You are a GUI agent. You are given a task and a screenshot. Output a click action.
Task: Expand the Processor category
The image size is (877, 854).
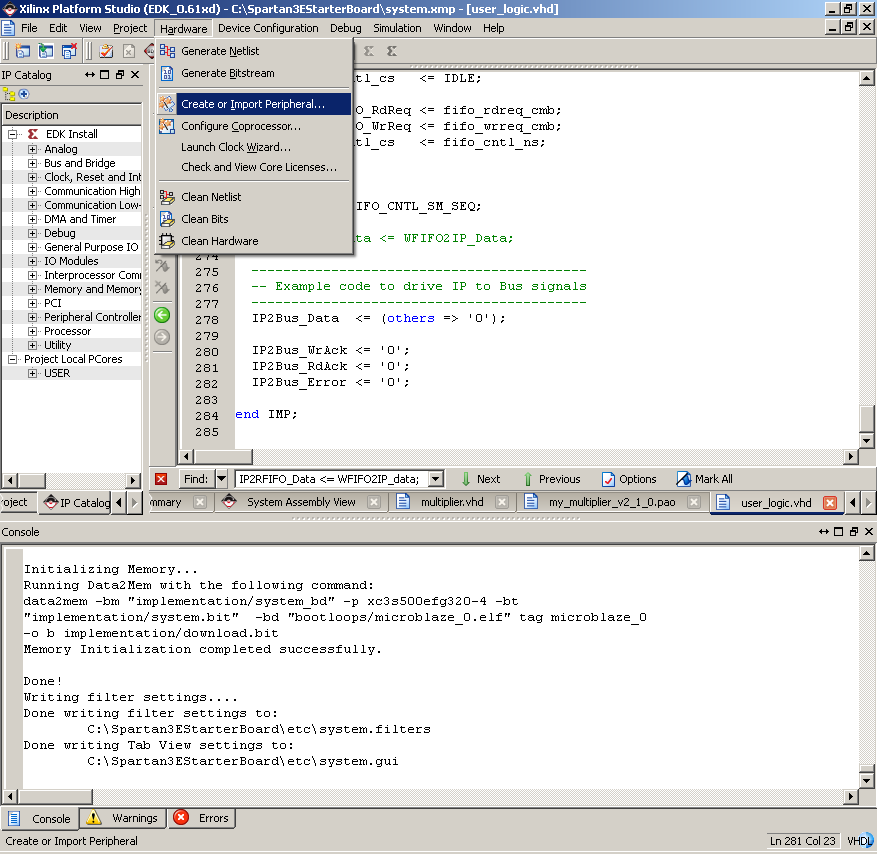(x=32, y=331)
